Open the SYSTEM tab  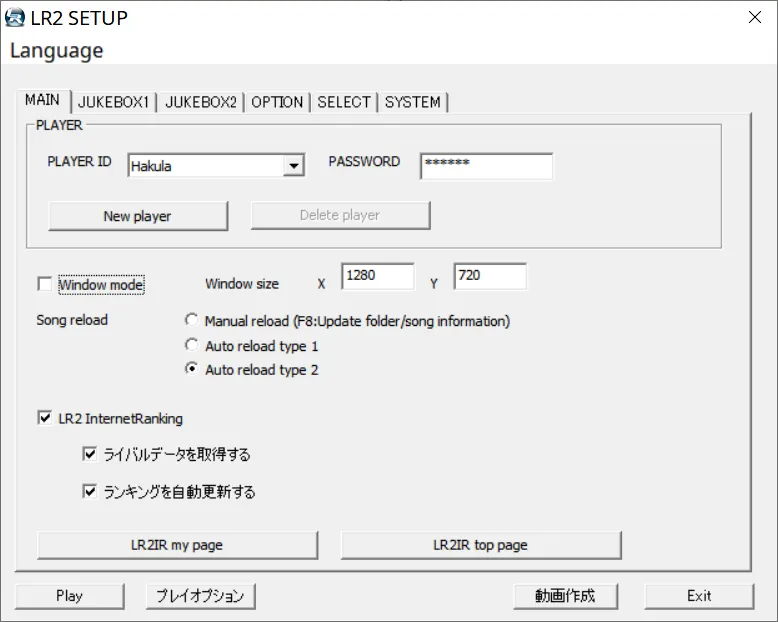pos(413,102)
